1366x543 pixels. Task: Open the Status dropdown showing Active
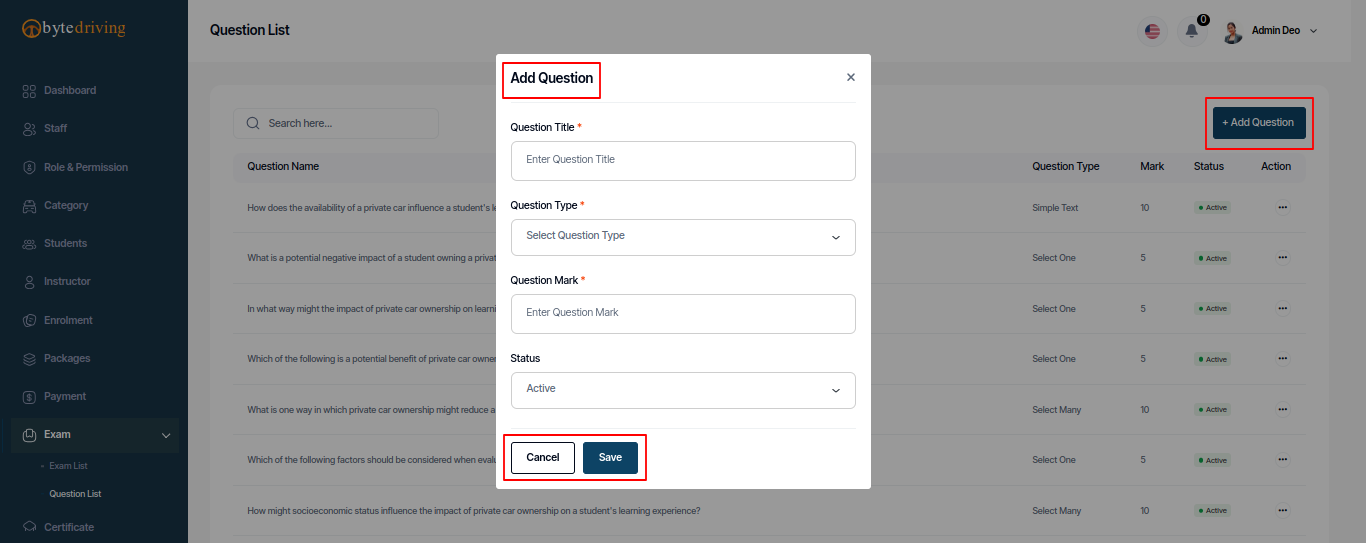click(x=683, y=390)
